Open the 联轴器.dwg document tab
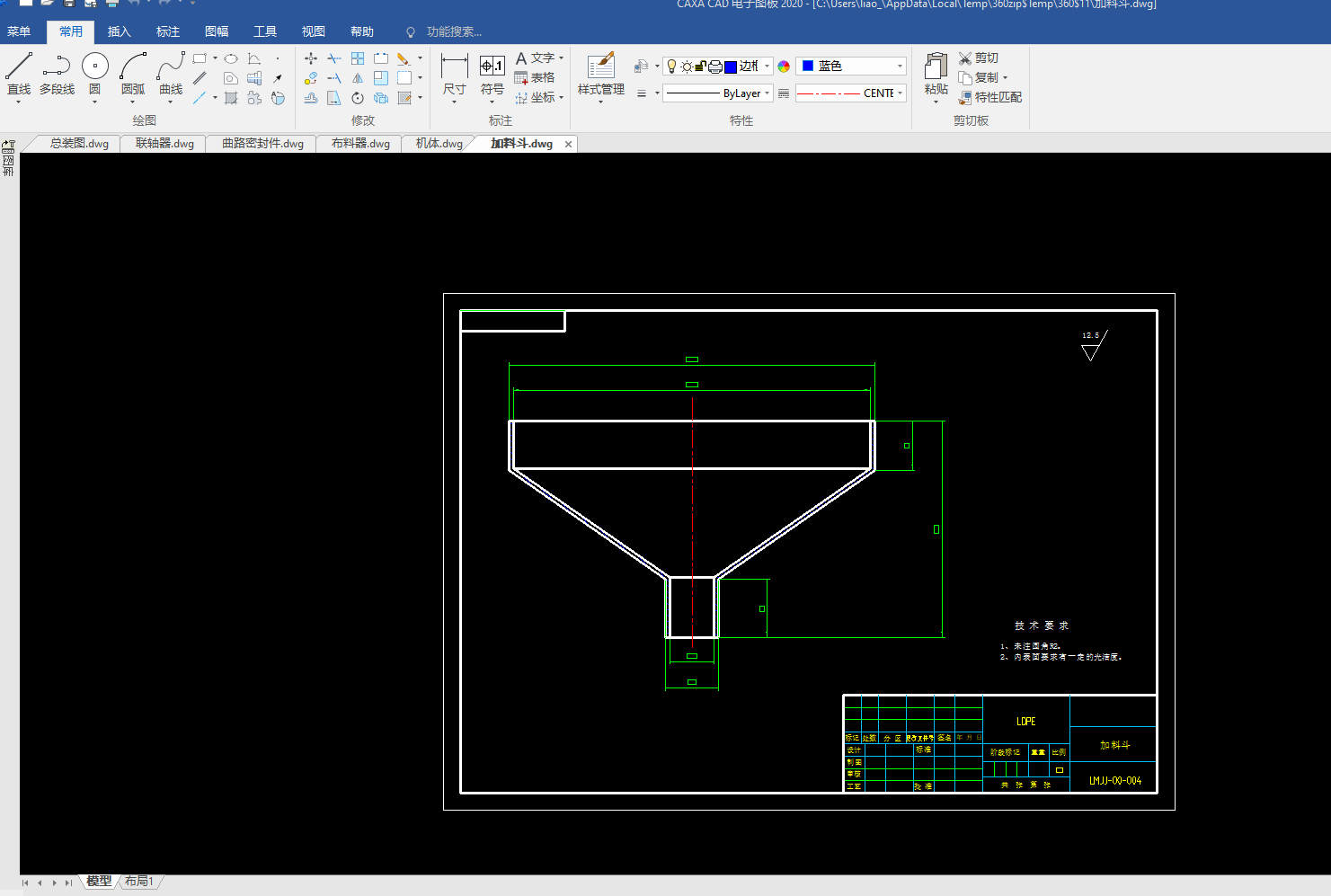 tap(164, 144)
